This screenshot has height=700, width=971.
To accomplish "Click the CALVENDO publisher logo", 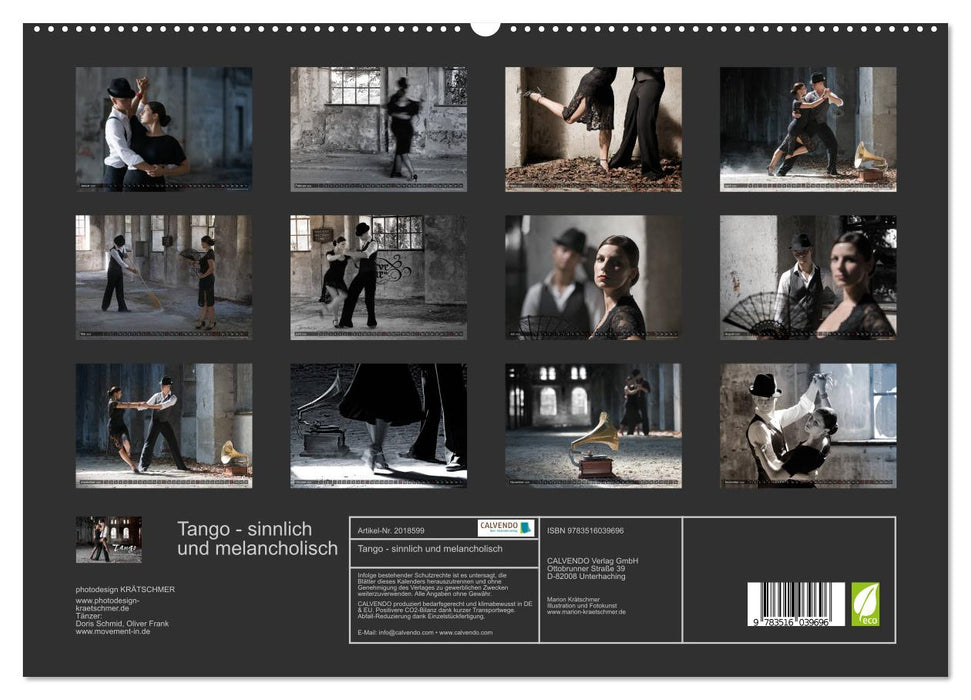I will pos(505,528).
